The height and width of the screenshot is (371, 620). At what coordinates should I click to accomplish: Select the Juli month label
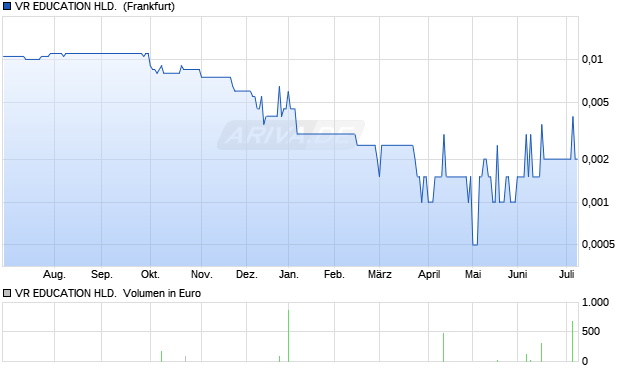click(x=567, y=274)
